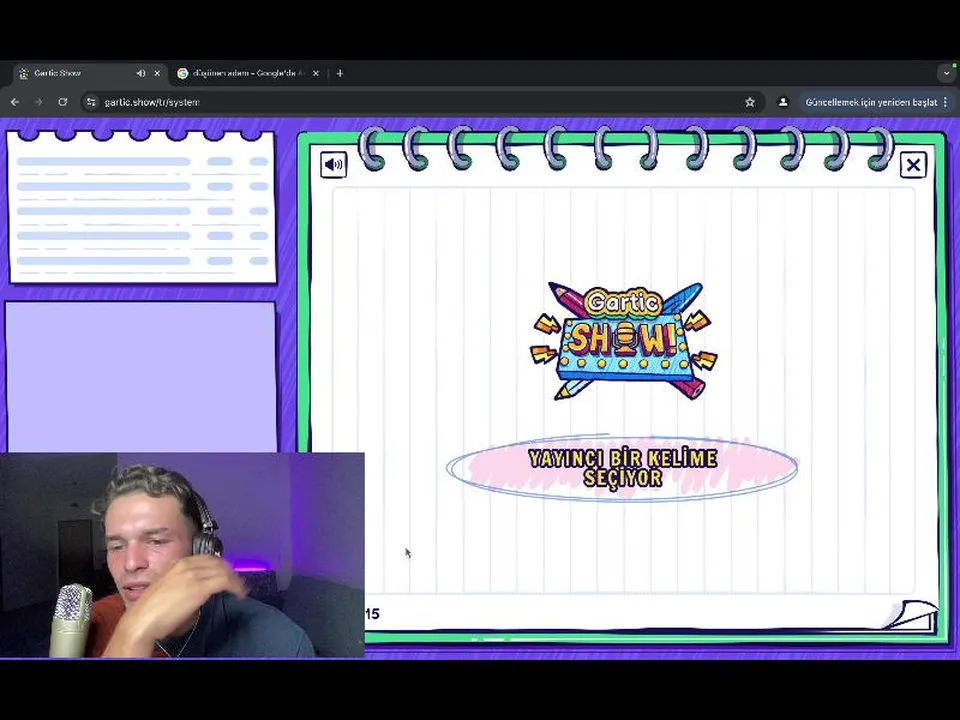Close the Google search tab
Viewport: 960px width, 720px height.
[315, 73]
